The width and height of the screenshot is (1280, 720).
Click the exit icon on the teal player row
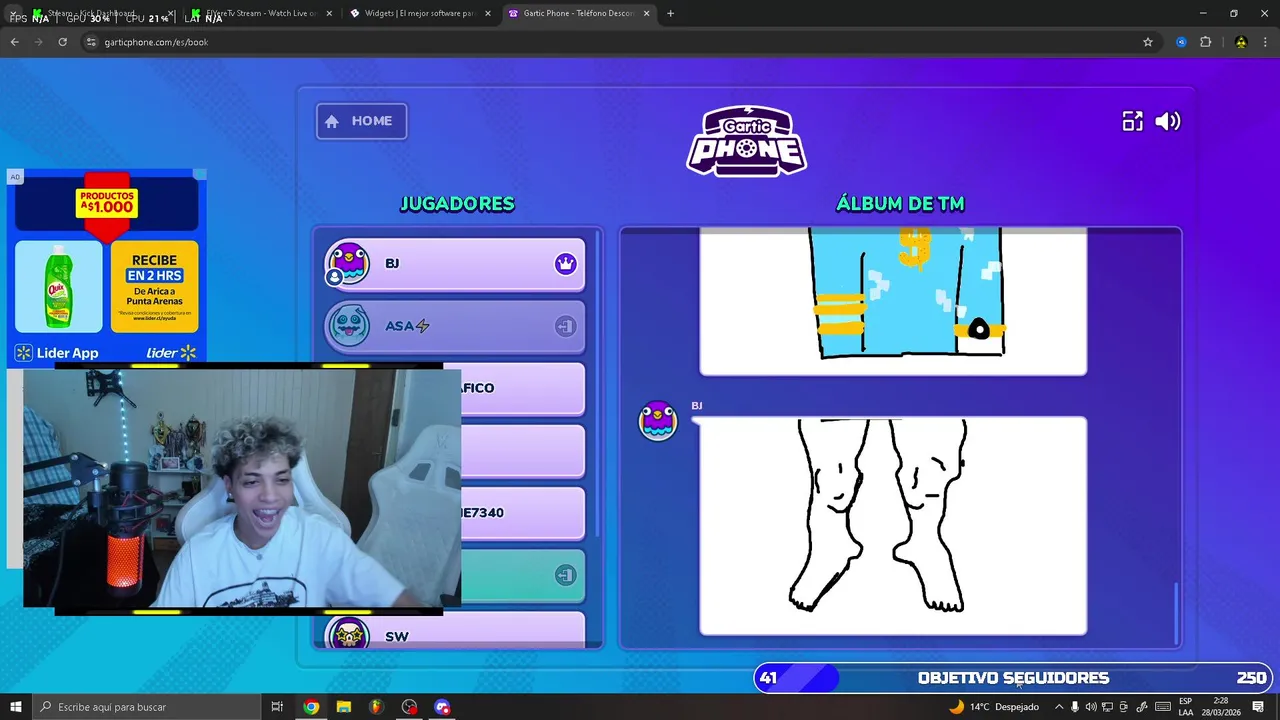(566, 575)
